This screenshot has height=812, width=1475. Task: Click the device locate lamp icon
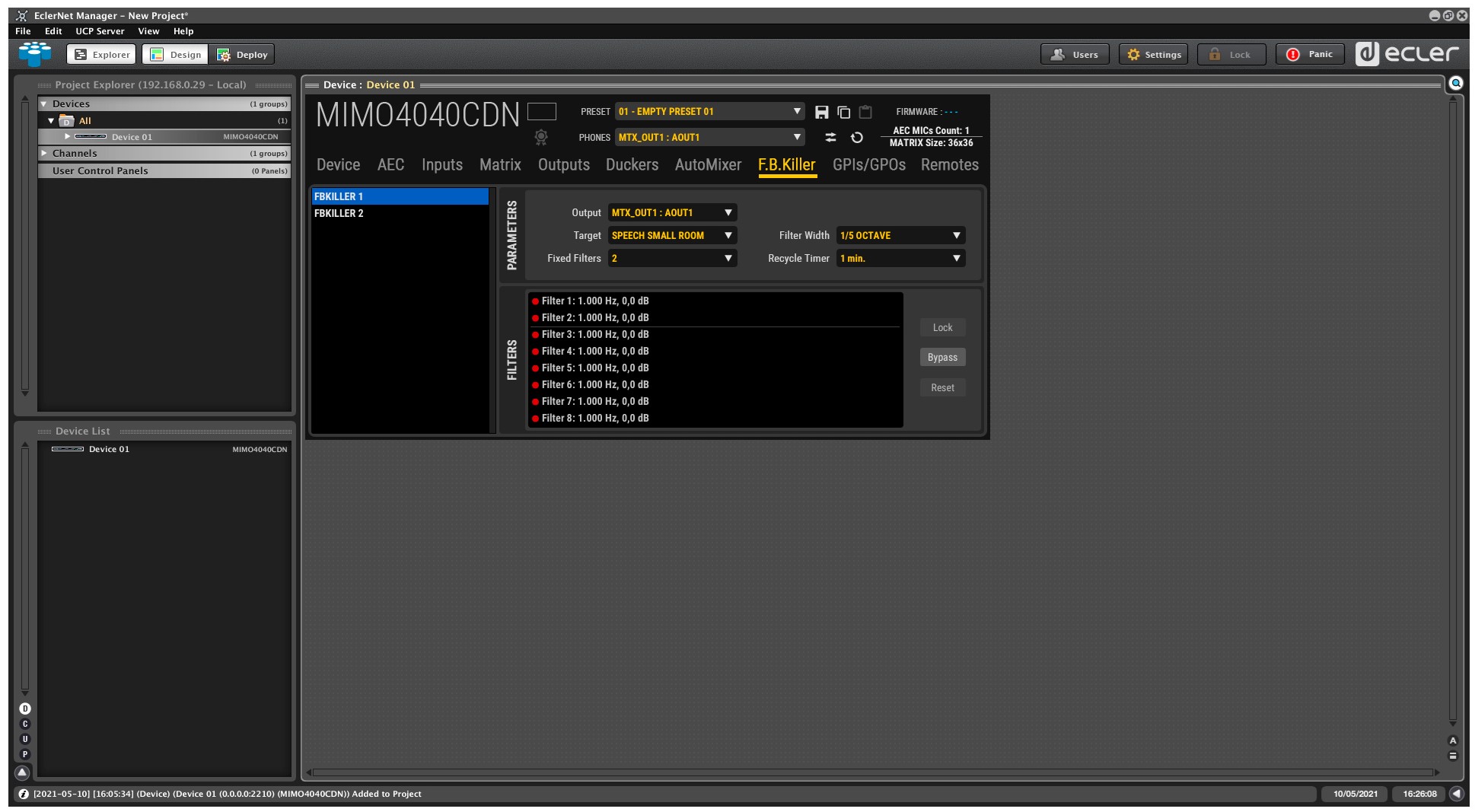541,137
